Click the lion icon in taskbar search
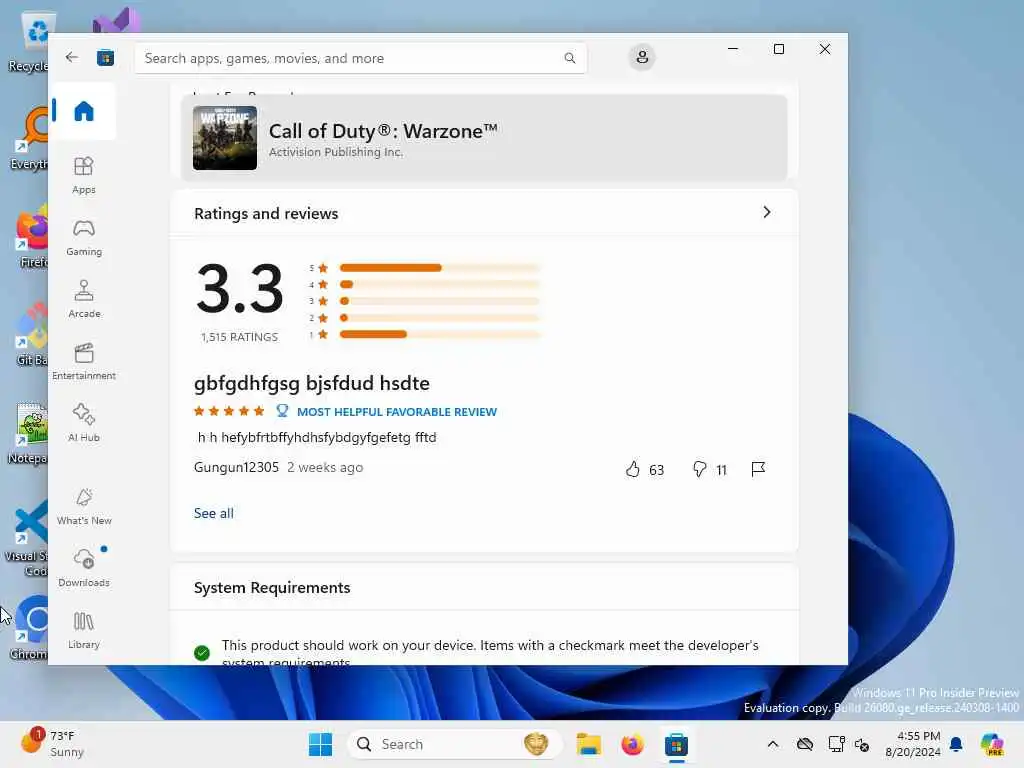 pyautogui.click(x=536, y=744)
